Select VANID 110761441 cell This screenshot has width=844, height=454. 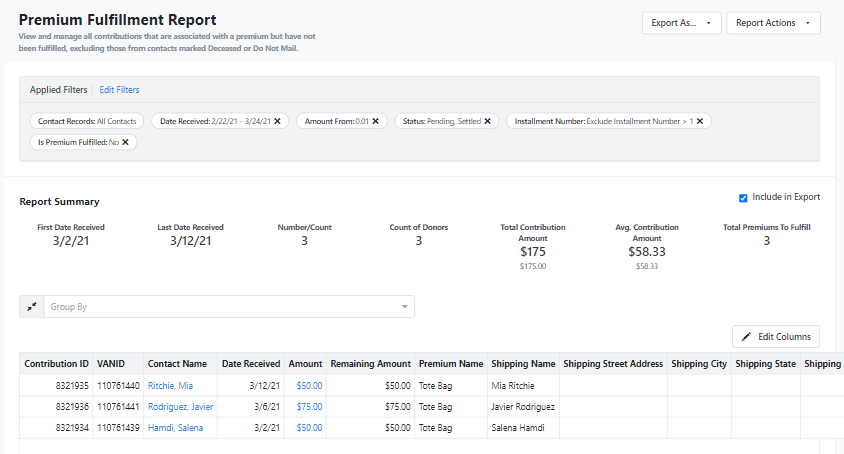coord(118,407)
